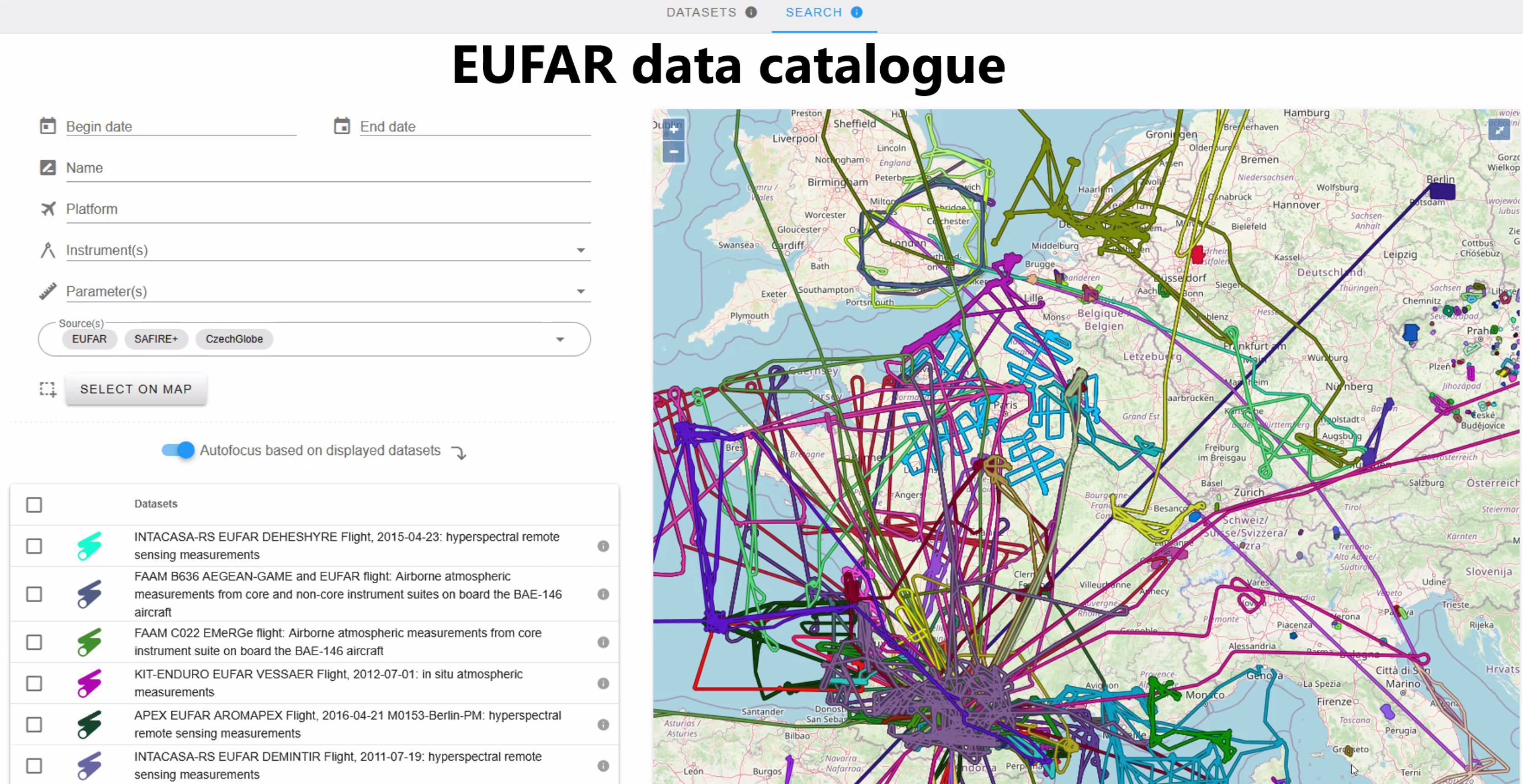
Task: Switch to the SEARCH tab
Action: point(814,12)
